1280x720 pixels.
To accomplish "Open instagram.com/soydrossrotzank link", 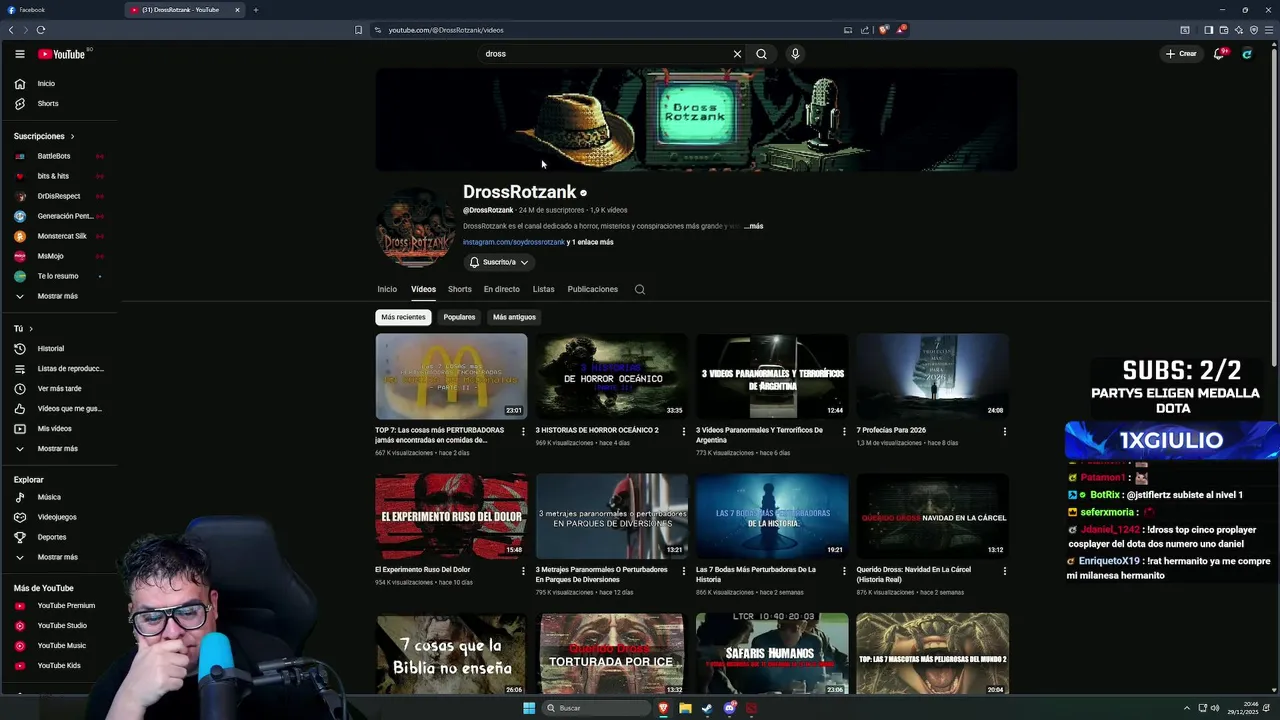I will coord(514,242).
